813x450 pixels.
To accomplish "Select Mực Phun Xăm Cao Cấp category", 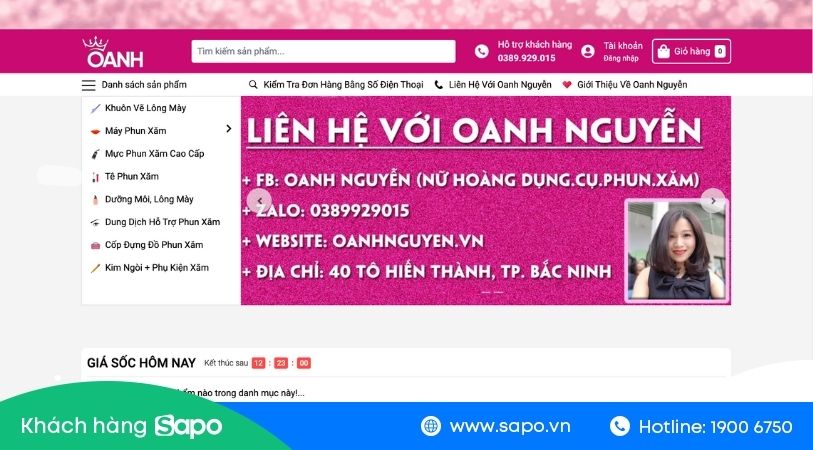I will (x=155, y=153).
